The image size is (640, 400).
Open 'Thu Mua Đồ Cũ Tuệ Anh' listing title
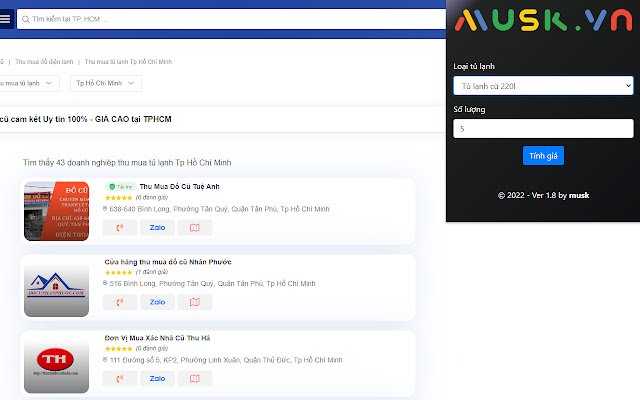click(x=180, y=187)
